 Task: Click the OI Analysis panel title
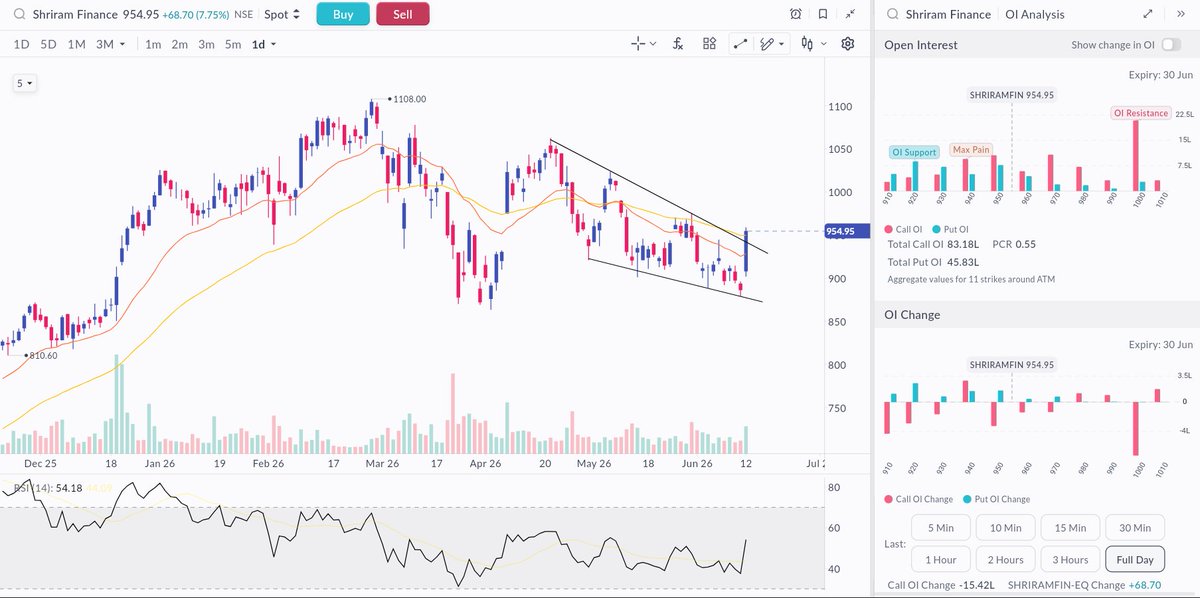point(1035,14)
